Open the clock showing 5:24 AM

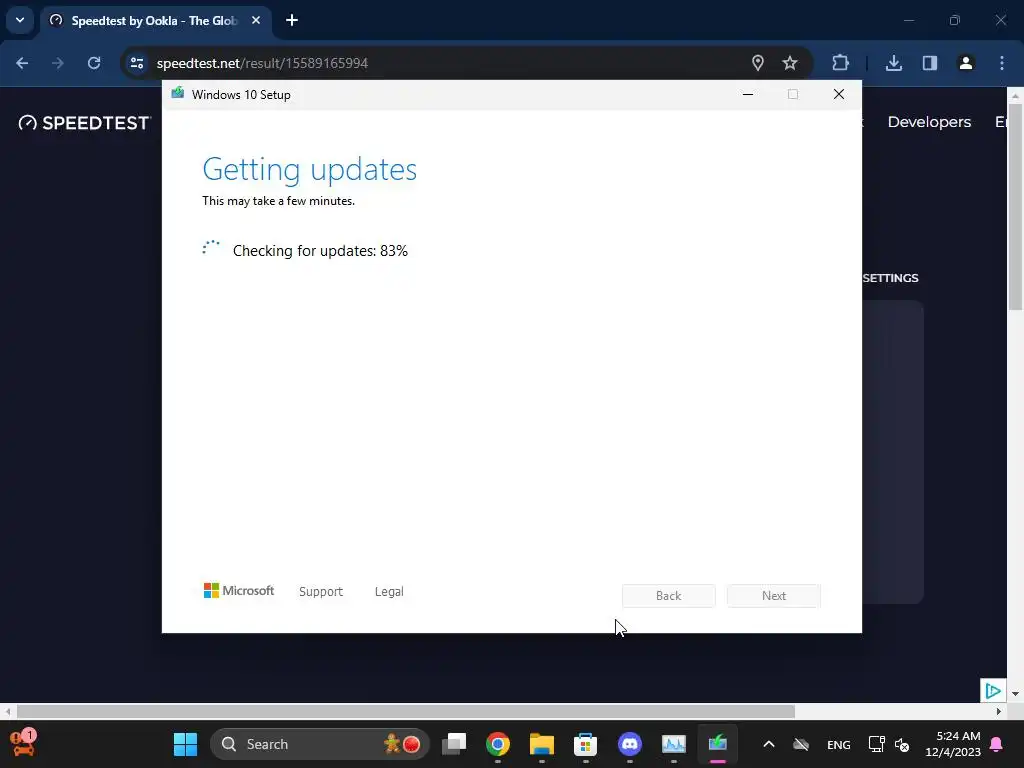click(953, 744)
